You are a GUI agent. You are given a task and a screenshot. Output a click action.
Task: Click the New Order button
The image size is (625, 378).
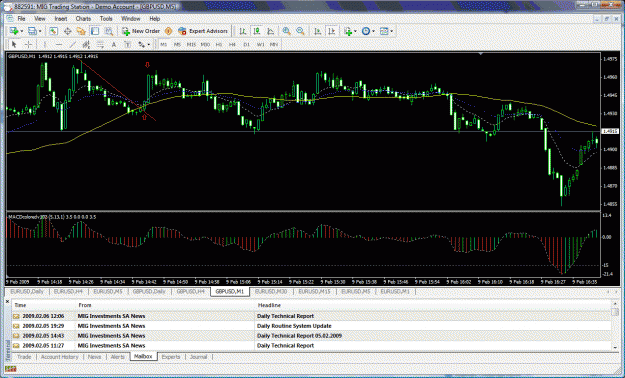[141, 31]
